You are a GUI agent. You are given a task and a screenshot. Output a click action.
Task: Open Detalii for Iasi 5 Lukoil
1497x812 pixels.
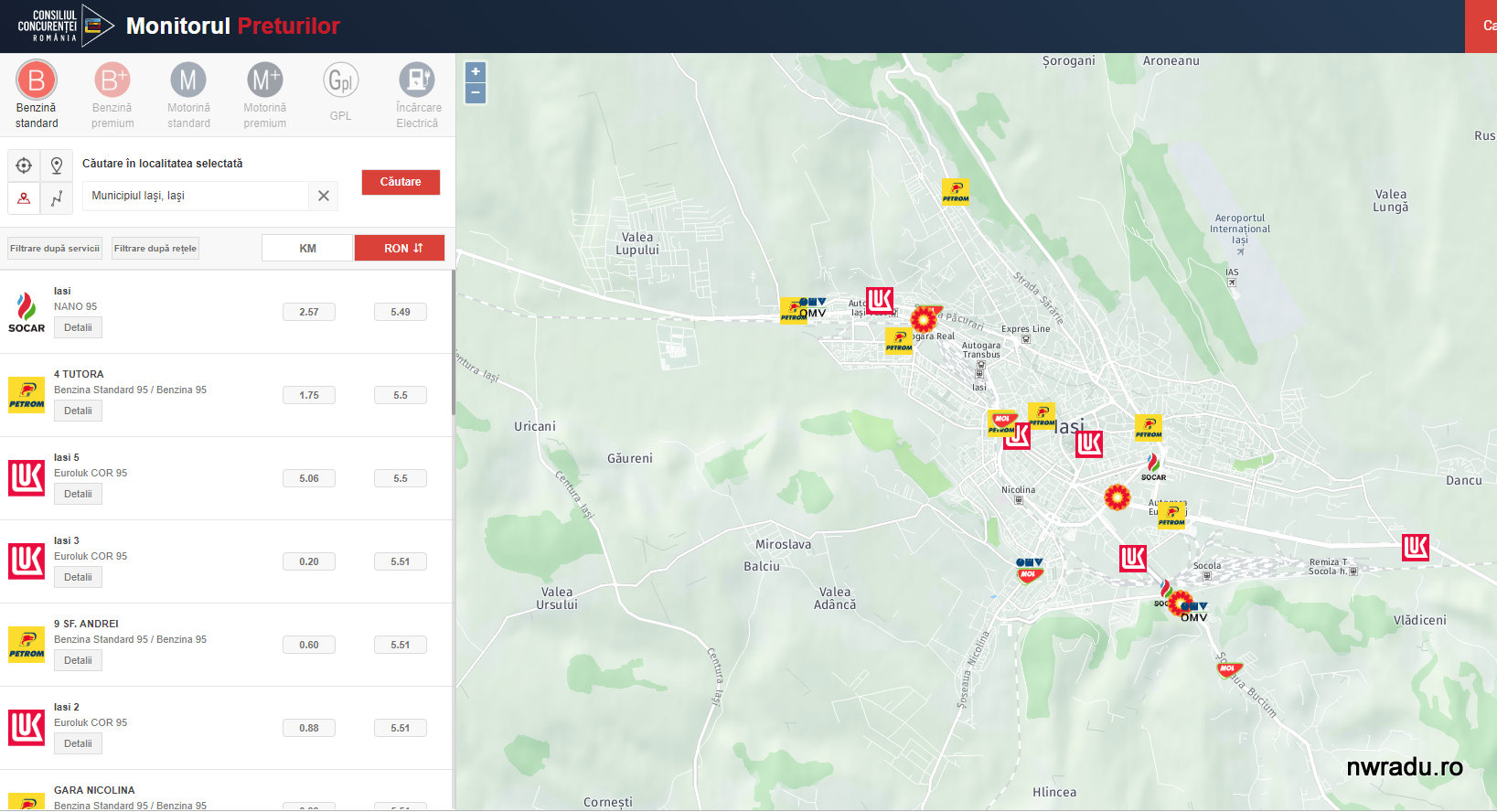click(78, 494)
